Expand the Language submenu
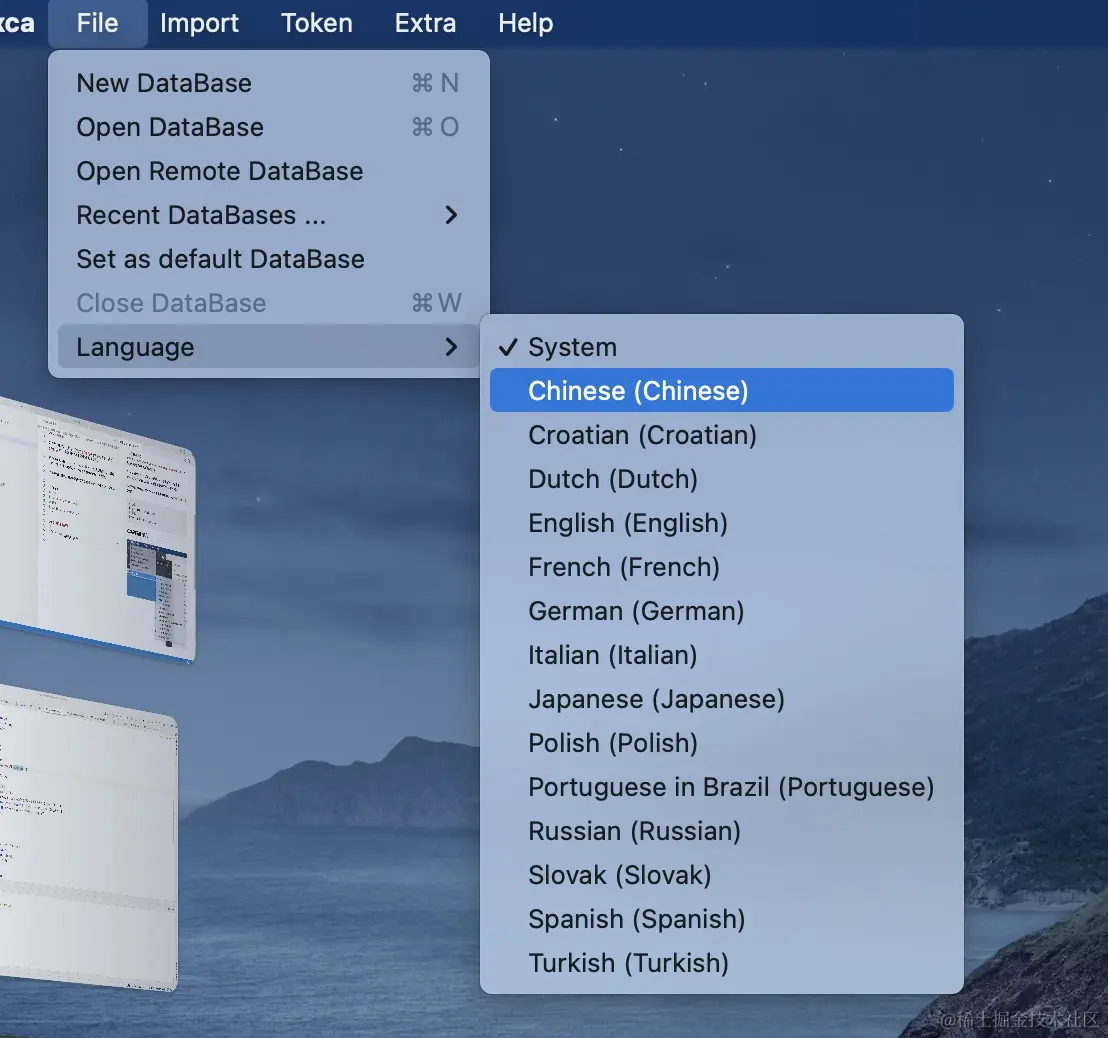This screenshot has height=1038, width=1108. [269, 347]
